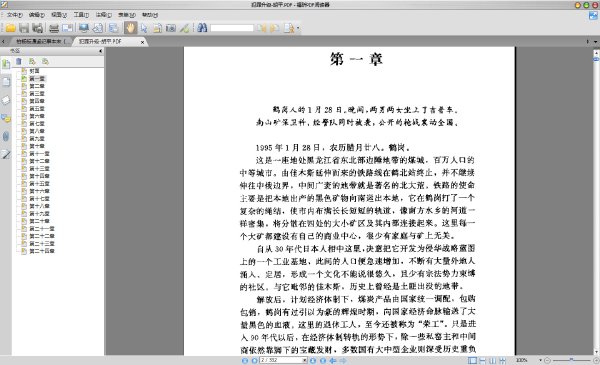Click the Save floppy disk icon
The image size is (600, 365).
coord(24,28)
